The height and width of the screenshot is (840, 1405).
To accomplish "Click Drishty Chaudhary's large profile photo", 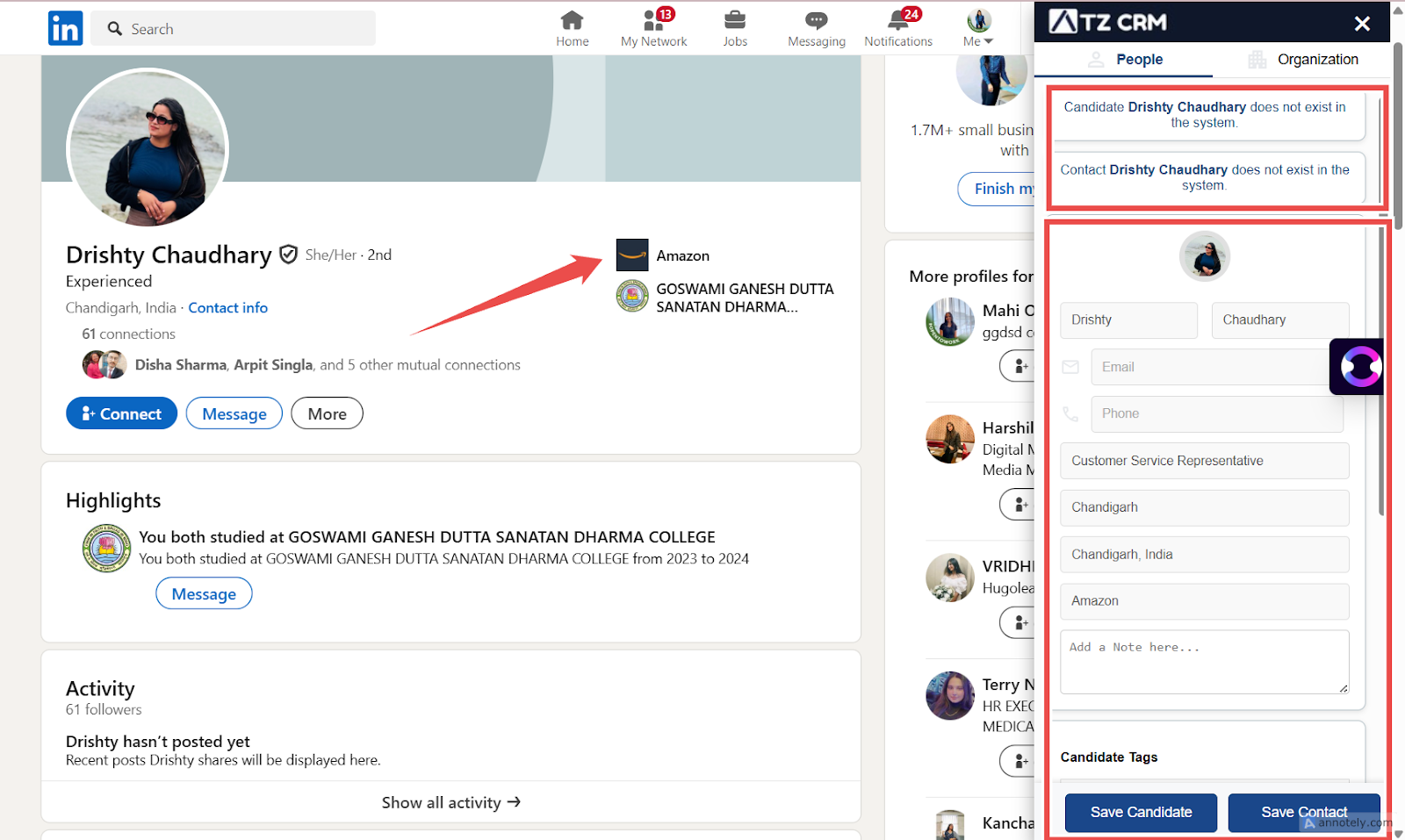I will coord(148,148).
